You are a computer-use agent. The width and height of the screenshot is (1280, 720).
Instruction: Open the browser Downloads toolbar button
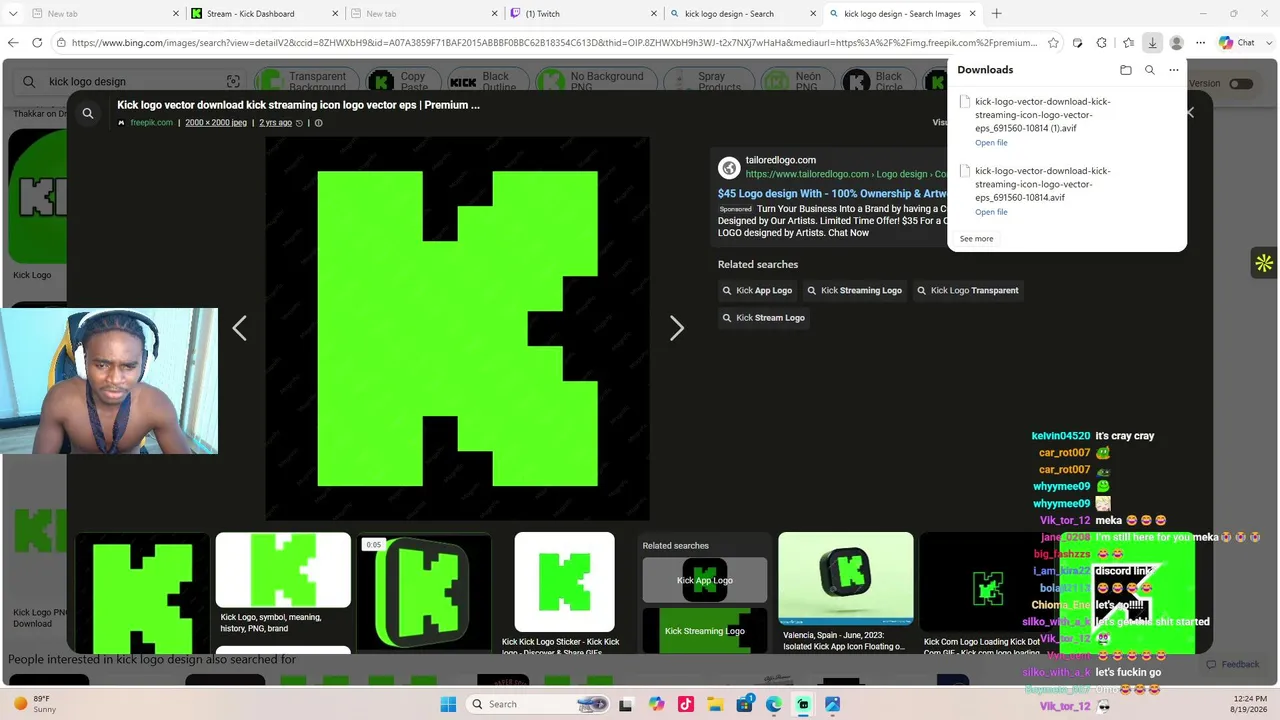pyautogui.click(x=1152, y=43)
